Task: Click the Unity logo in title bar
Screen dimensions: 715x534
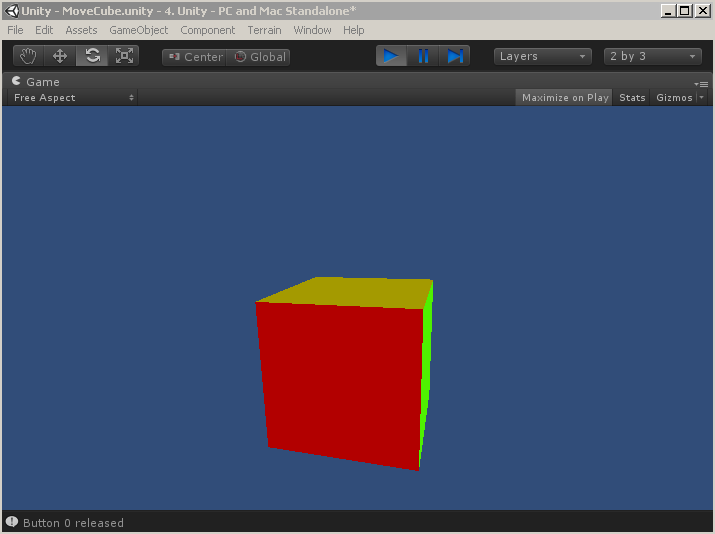Action: [x=11, y=10]
